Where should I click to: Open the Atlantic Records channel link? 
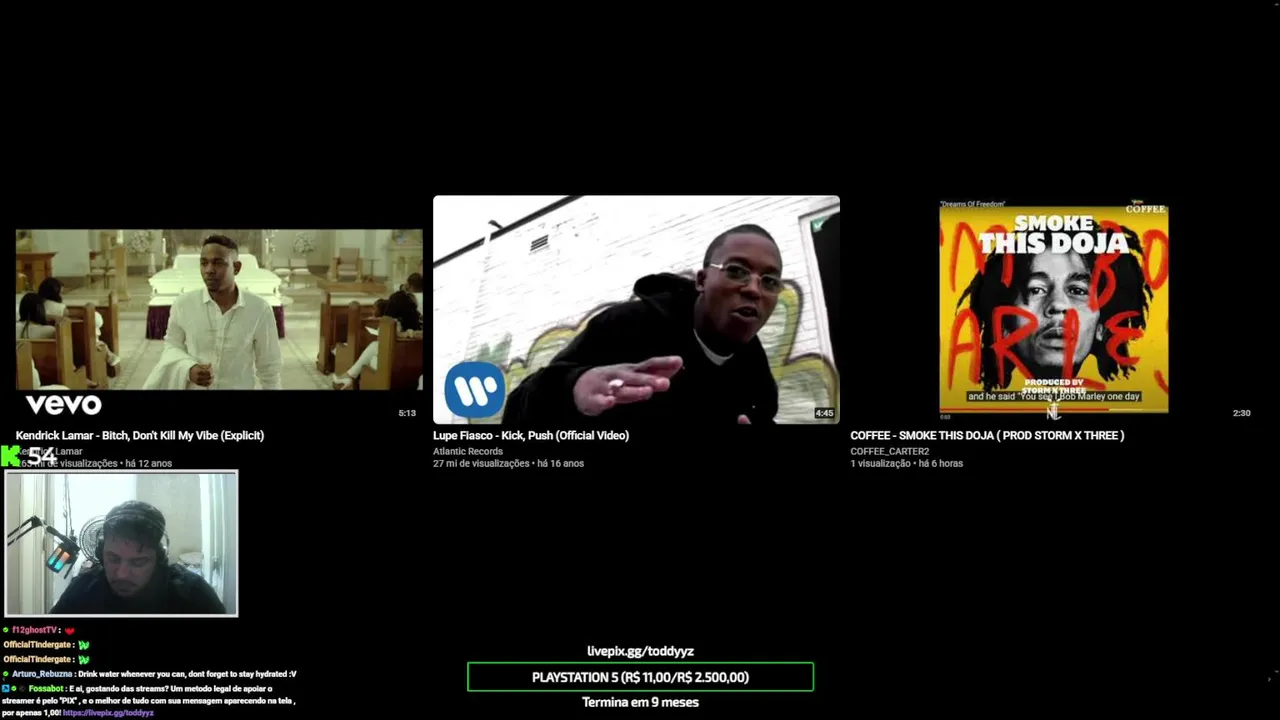pos(468,452)
